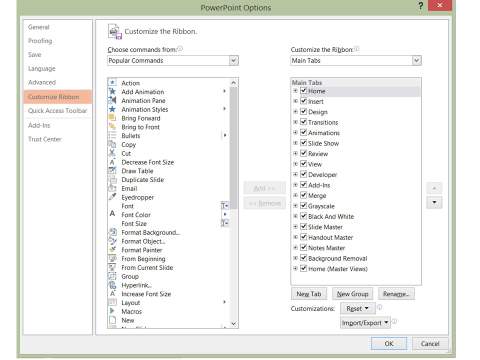This screenshot has height=360, width=480.
Task: Open the Customize the Ribbon Main Tabs dropdown
Action: [416, 60]
